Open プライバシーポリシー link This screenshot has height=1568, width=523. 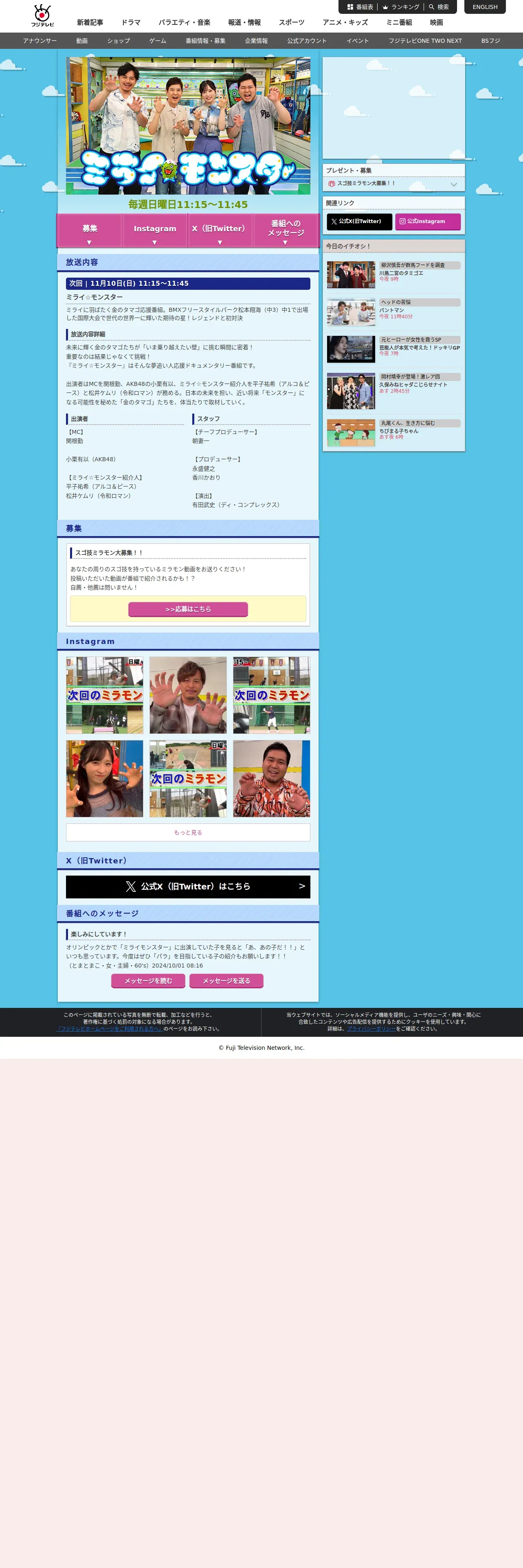(x=371, y=1029)
